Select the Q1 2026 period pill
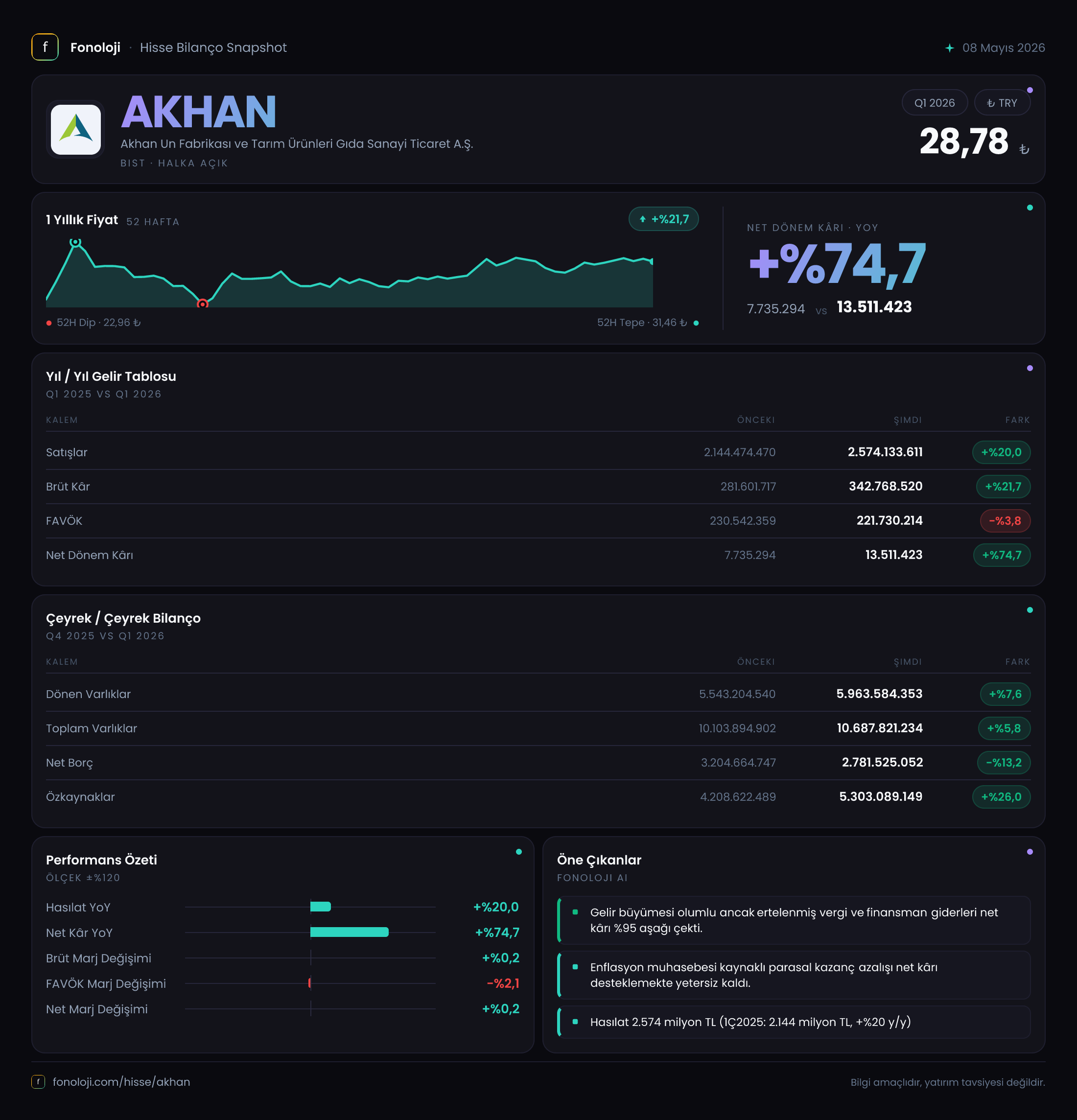The image size is (1077, 1120). tap(934, 103)
